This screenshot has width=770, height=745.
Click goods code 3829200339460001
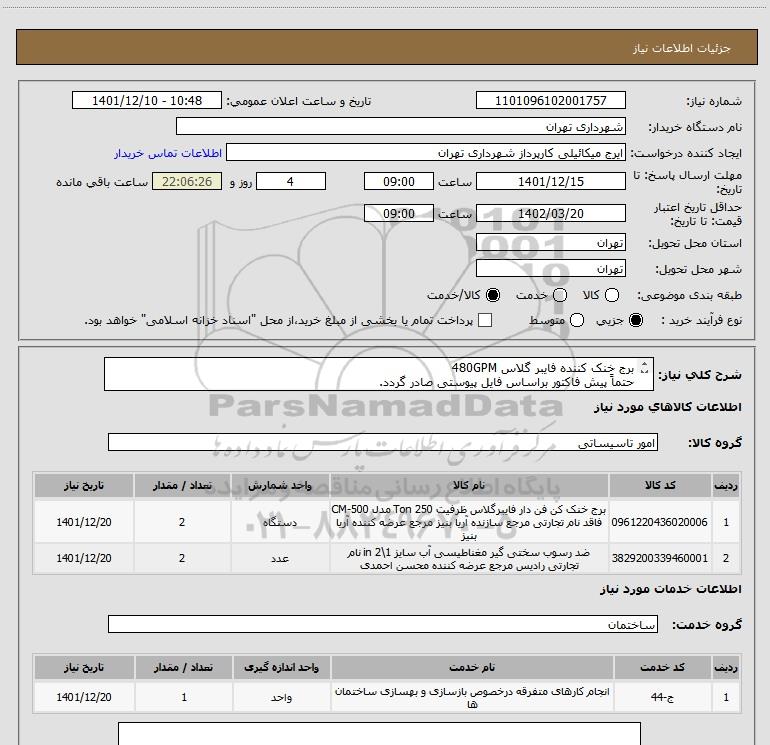click(660, 558)
